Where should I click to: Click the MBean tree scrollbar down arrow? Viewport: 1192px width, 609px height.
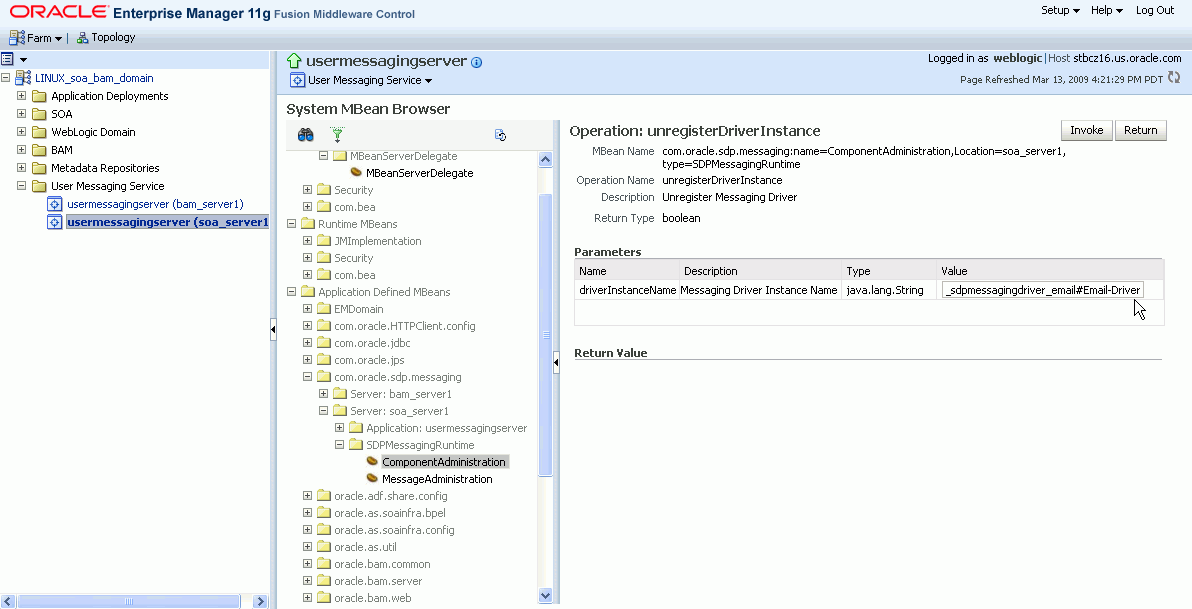pos(544,596)
